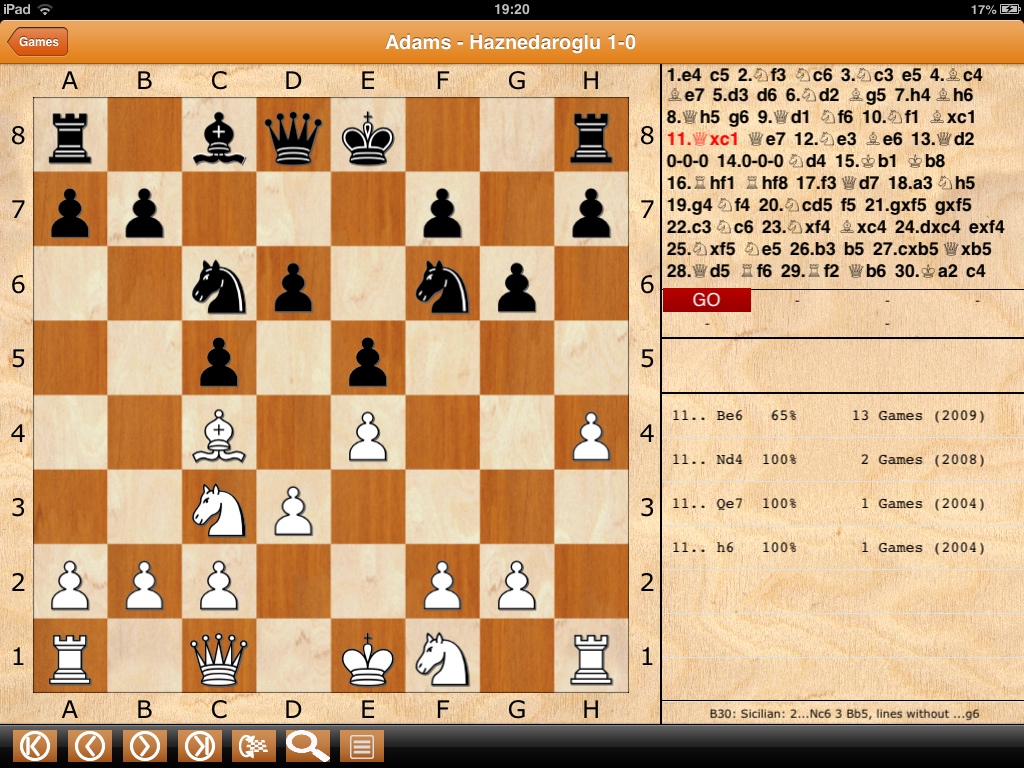Open the list menu icon

tap(362, 746)
